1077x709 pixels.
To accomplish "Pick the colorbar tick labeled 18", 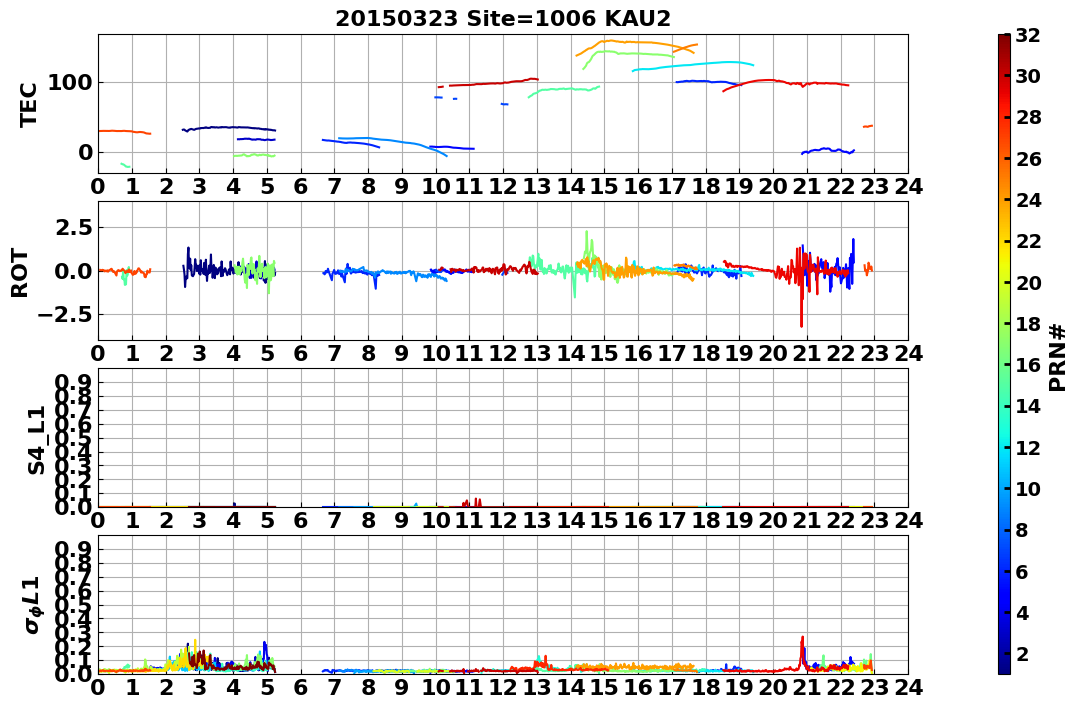I will [x=1028, y=324].
